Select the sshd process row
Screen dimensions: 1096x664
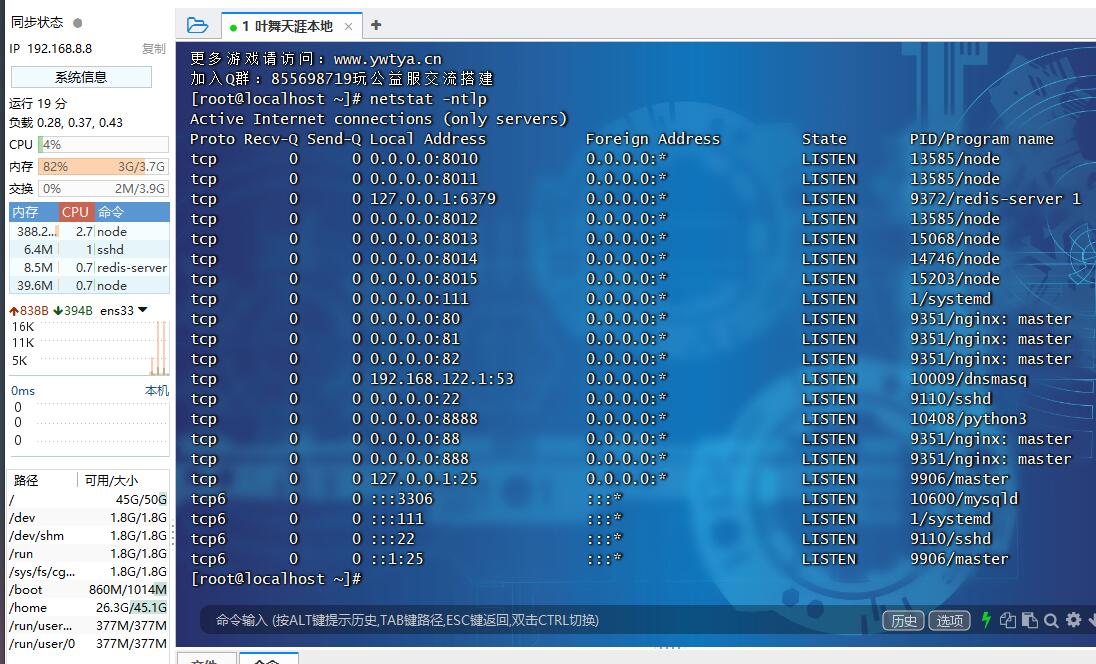(x=89, y=250)
